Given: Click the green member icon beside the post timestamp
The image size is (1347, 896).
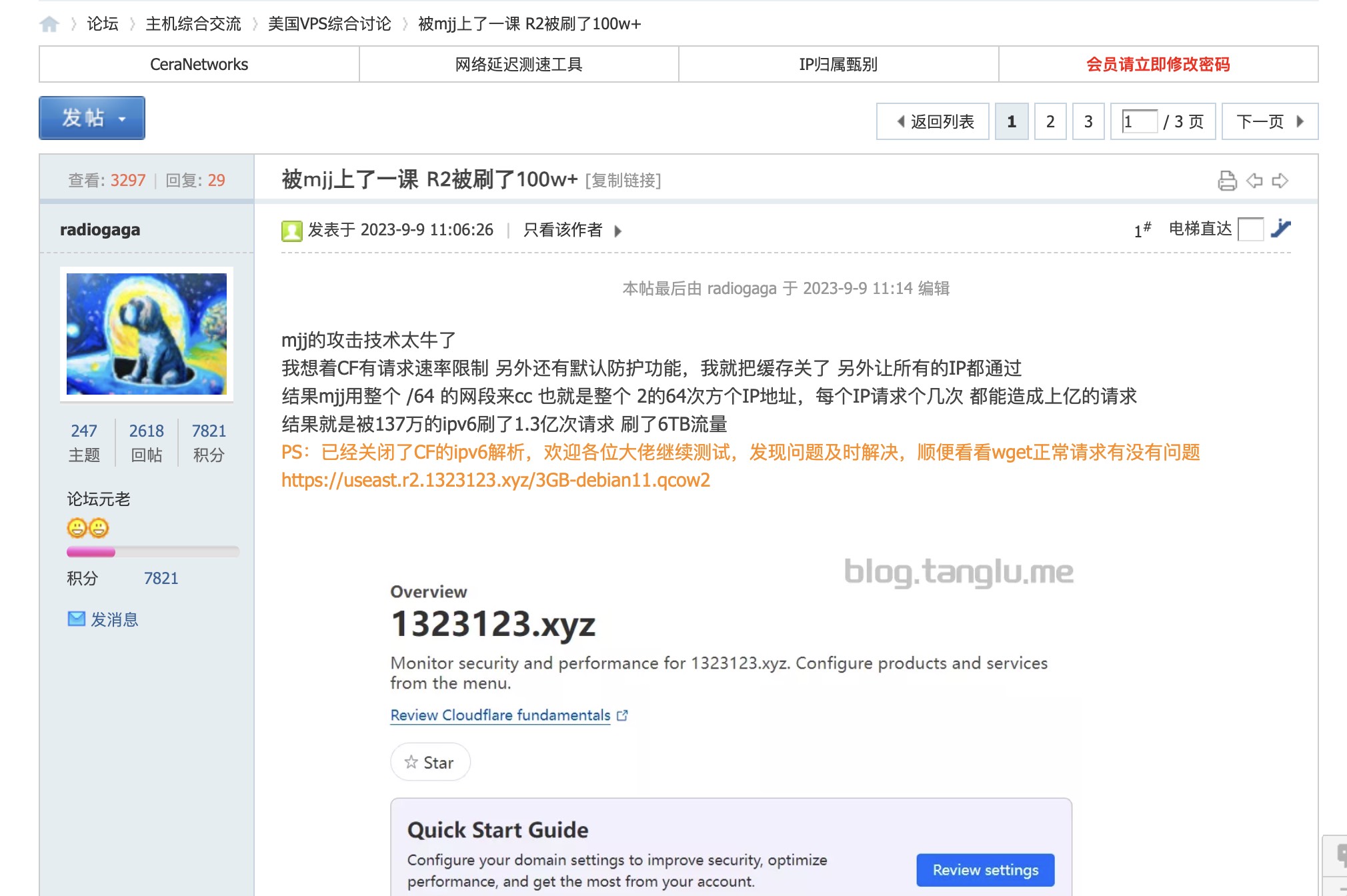Looking at the screenshot, I should 291,230.
